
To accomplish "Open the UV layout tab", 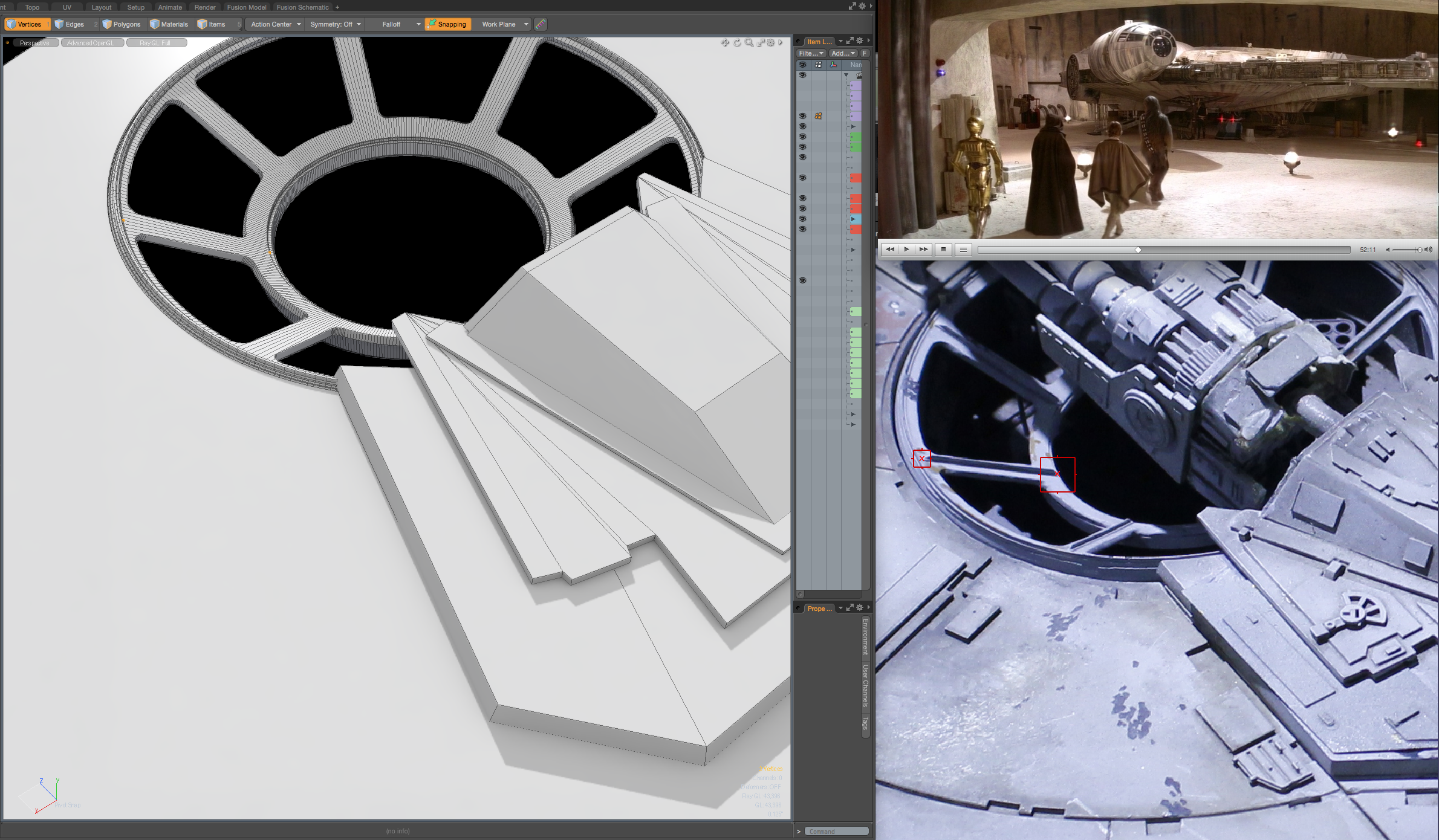I will [67, 7].
